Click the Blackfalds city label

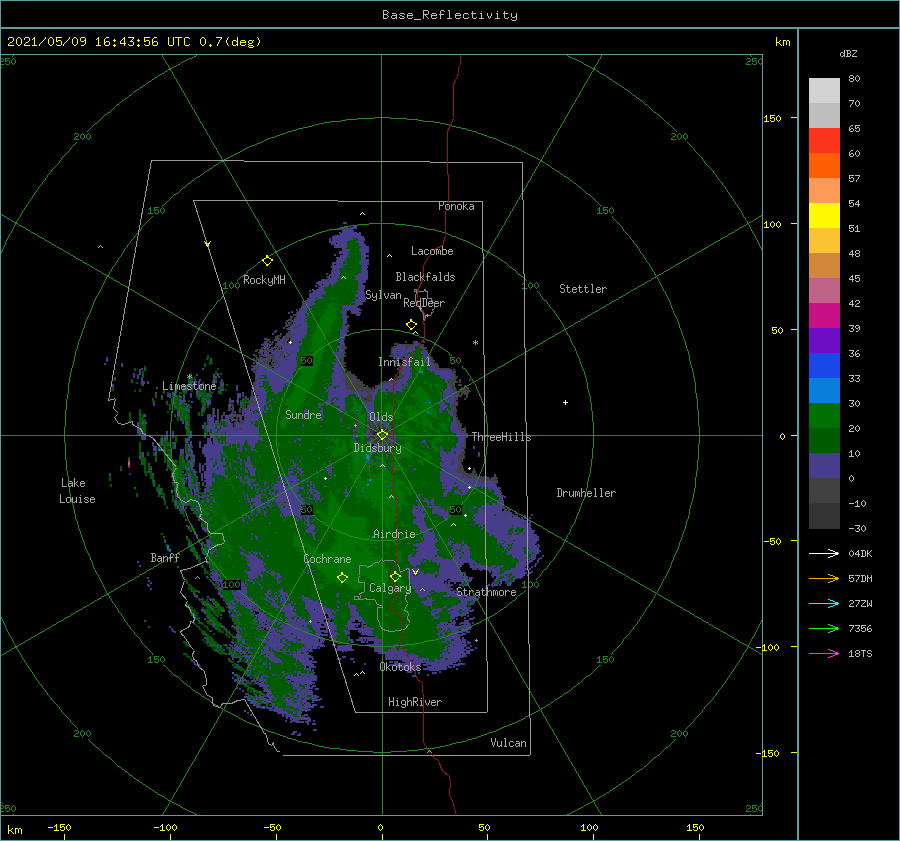click(425, 277)
